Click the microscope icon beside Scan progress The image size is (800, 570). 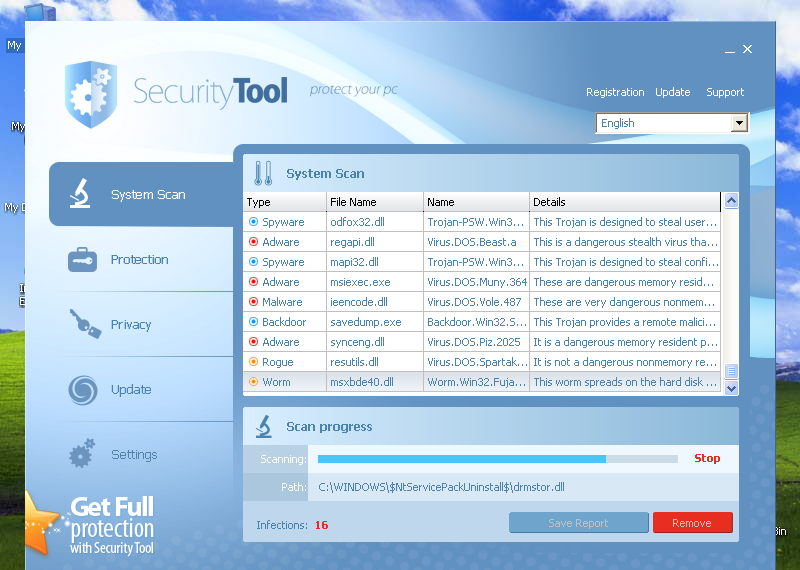point(263,427)
